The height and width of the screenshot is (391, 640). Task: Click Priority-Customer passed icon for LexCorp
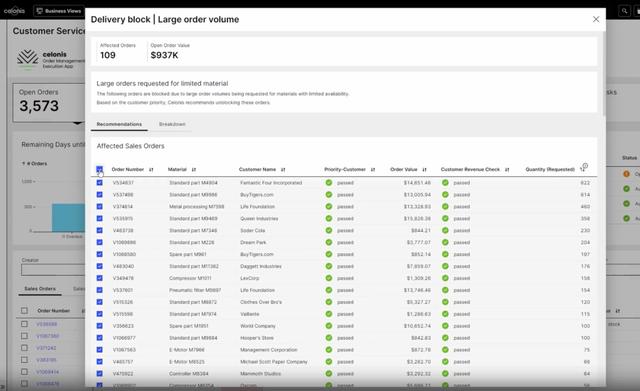click(x=329, y=278)
